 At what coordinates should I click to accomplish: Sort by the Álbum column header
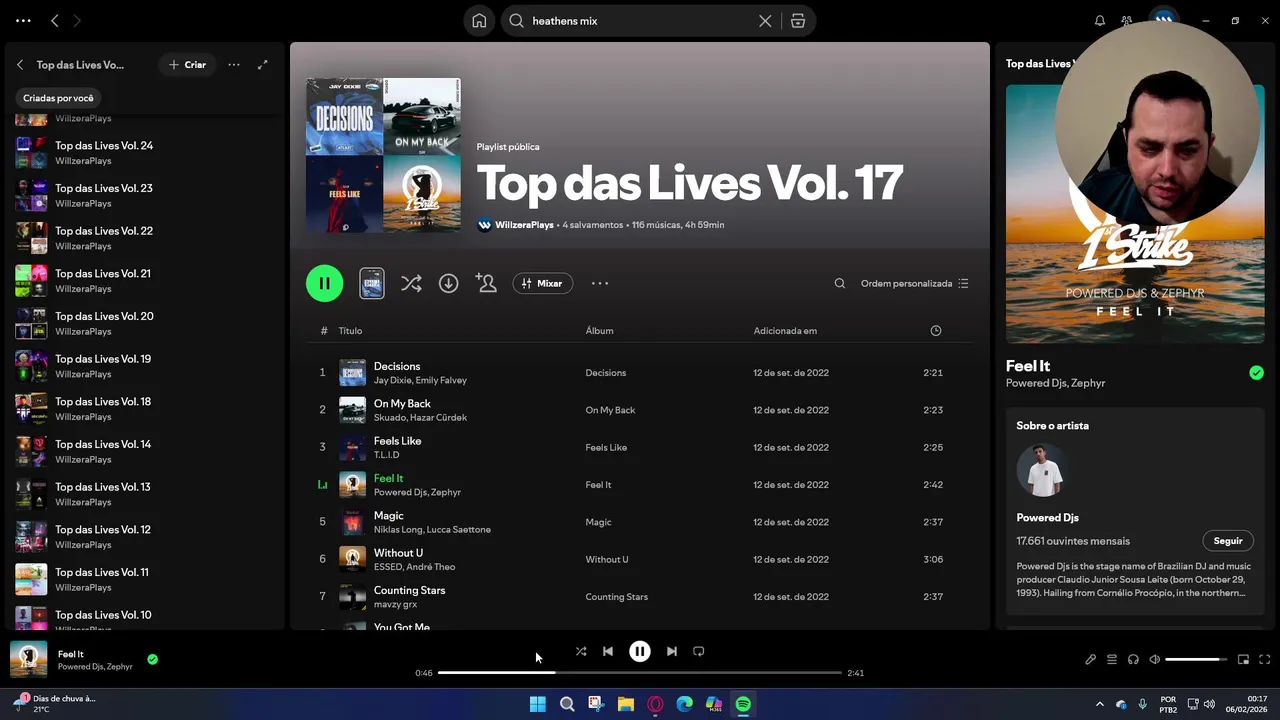coord(599,331)
